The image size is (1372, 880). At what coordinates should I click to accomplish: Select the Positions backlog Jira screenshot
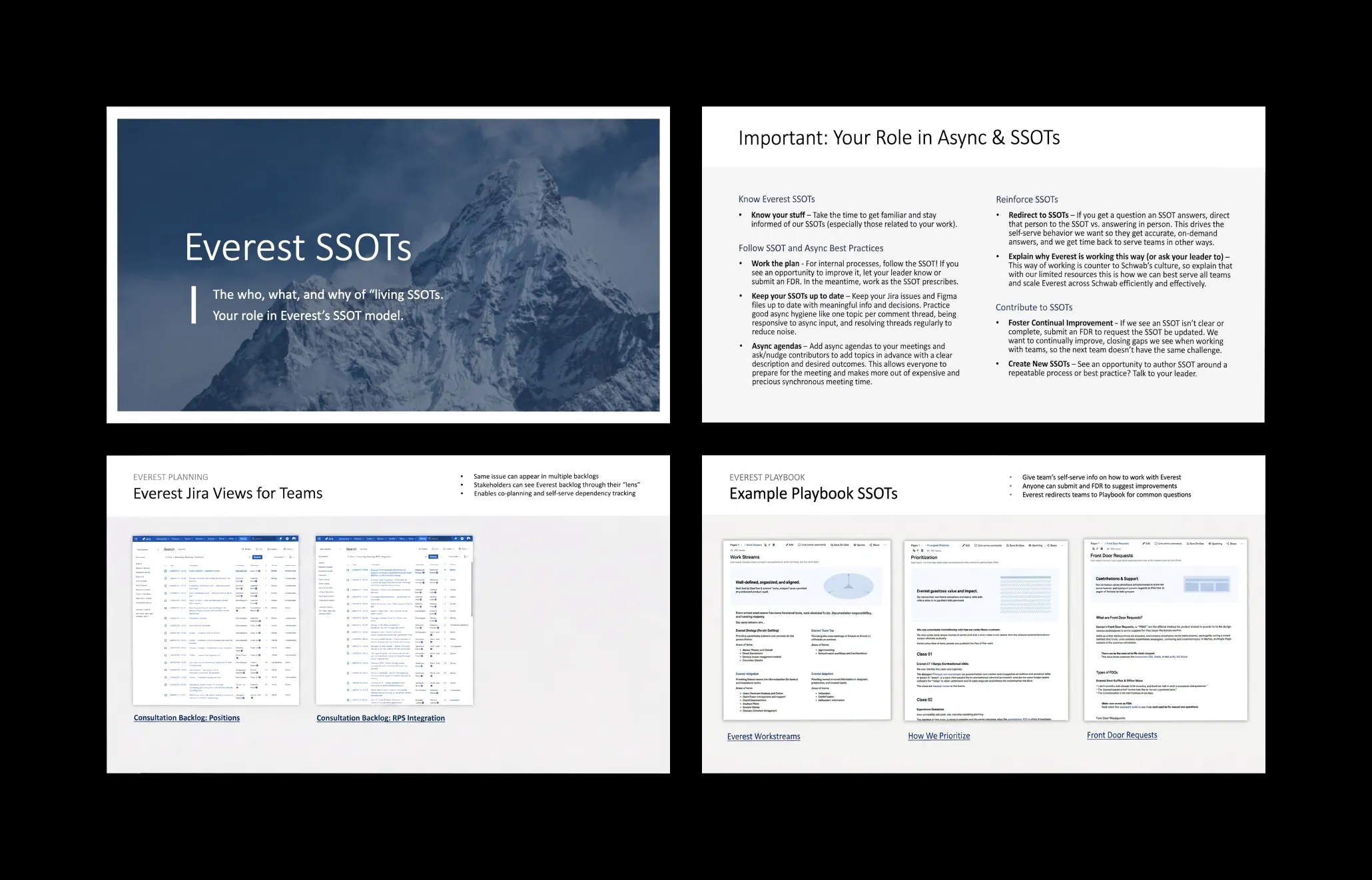click(216, 620)
